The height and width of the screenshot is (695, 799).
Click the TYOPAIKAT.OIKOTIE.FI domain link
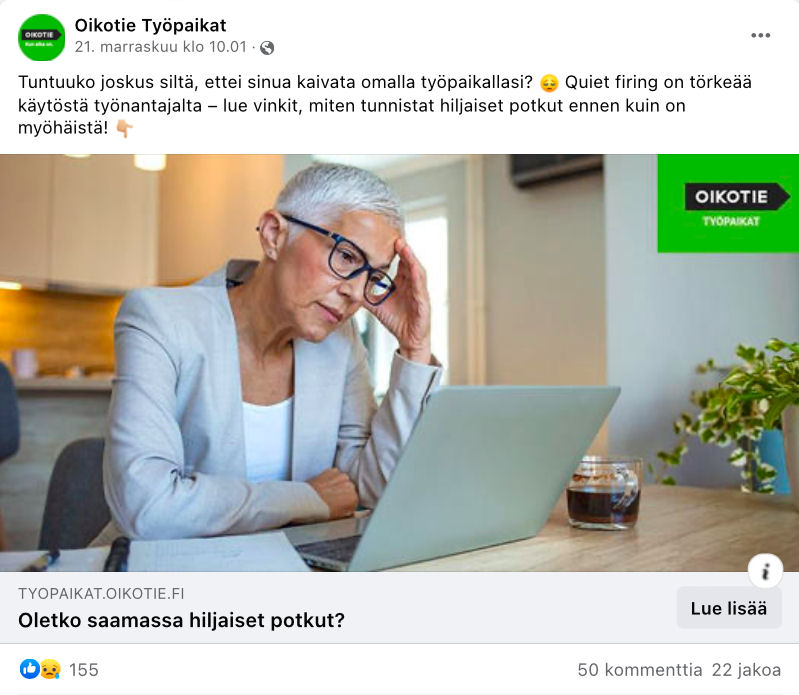101,594
